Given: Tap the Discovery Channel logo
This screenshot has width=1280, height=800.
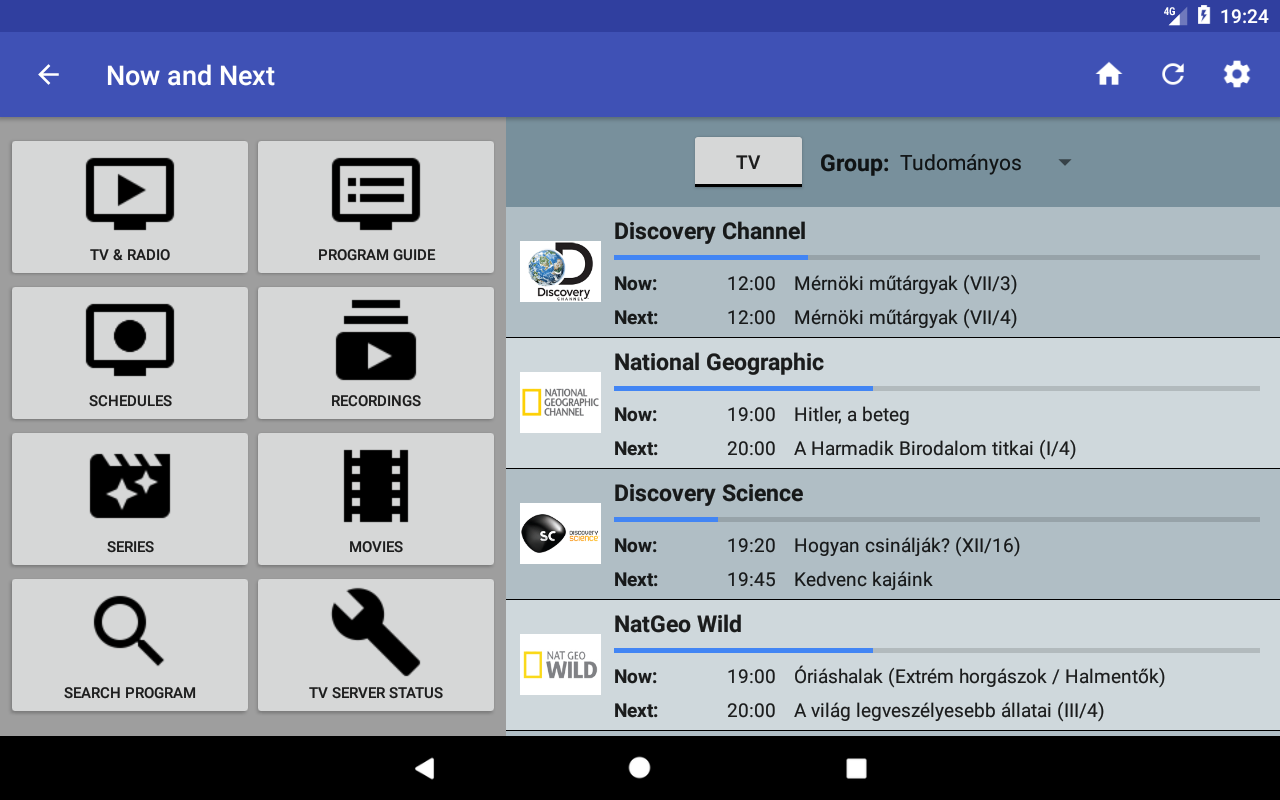Looking at the screenshot, I should point(560,271).
